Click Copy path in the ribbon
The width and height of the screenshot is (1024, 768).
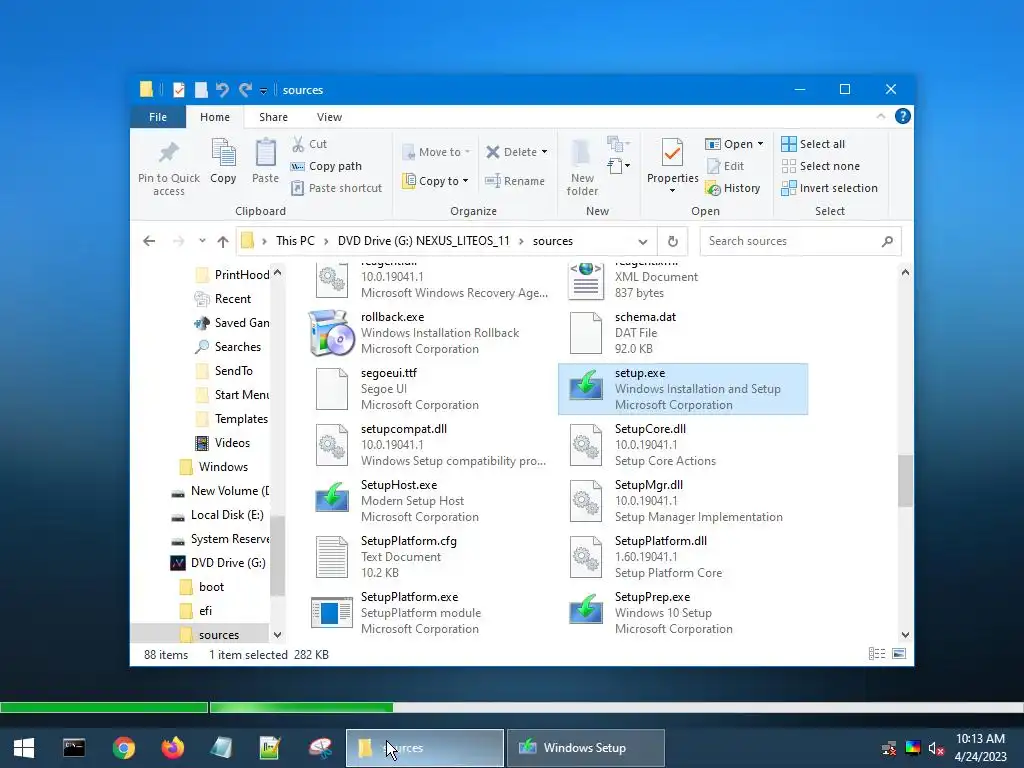[x=327, y=167]
